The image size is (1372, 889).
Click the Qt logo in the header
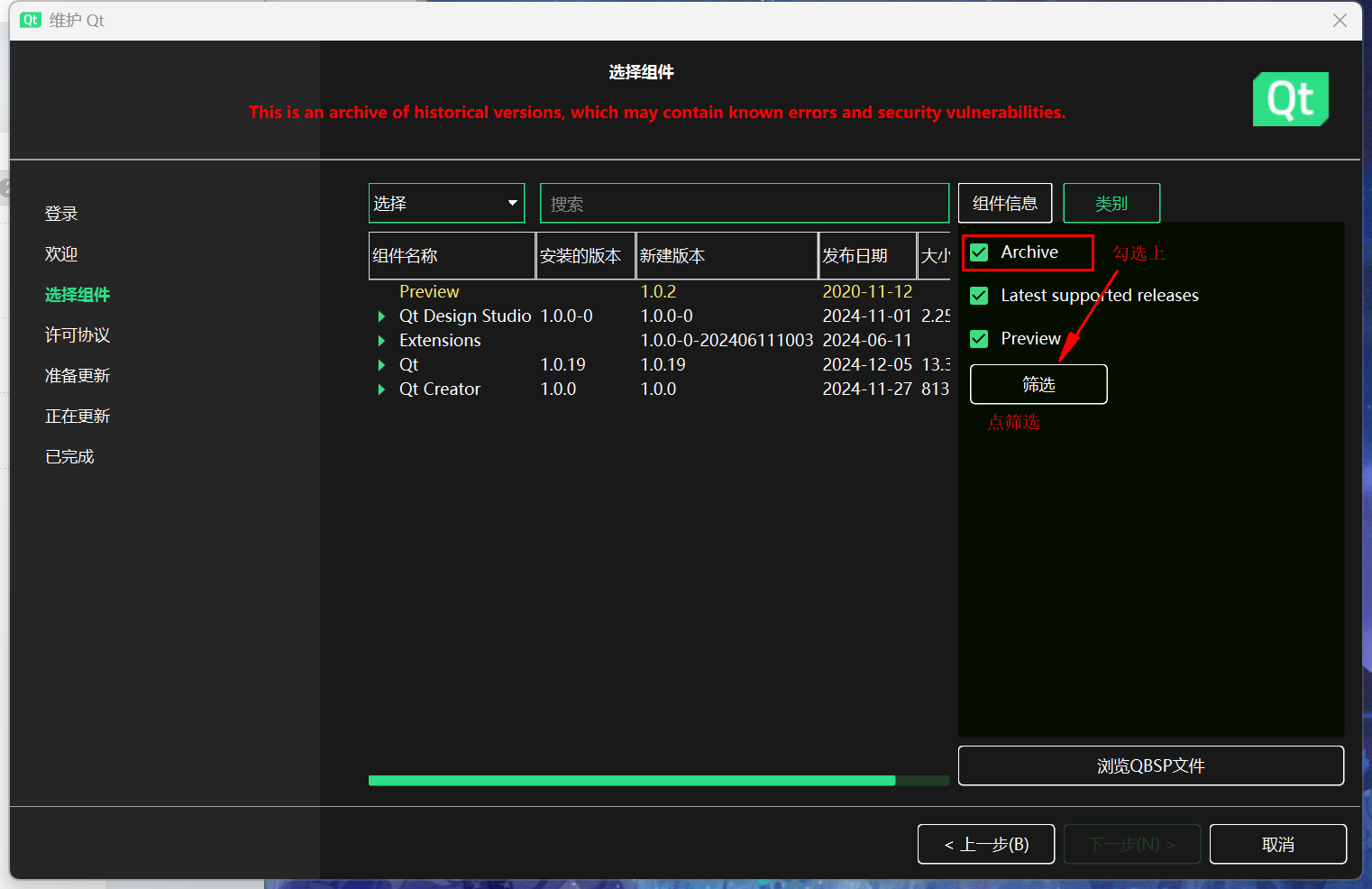(1290, 99)
